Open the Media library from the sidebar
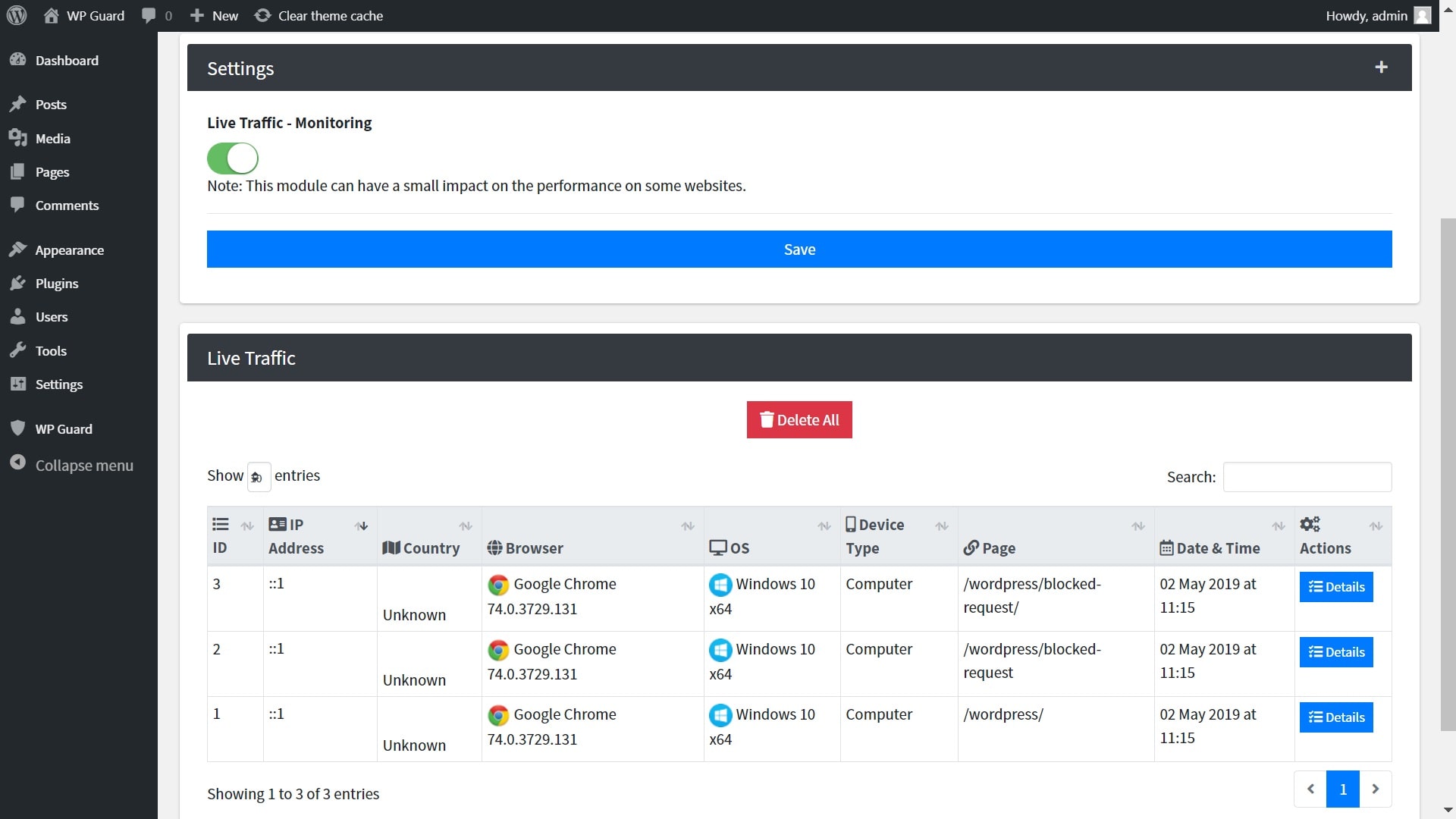1456x819 pixels. click(x=52, y=138)
